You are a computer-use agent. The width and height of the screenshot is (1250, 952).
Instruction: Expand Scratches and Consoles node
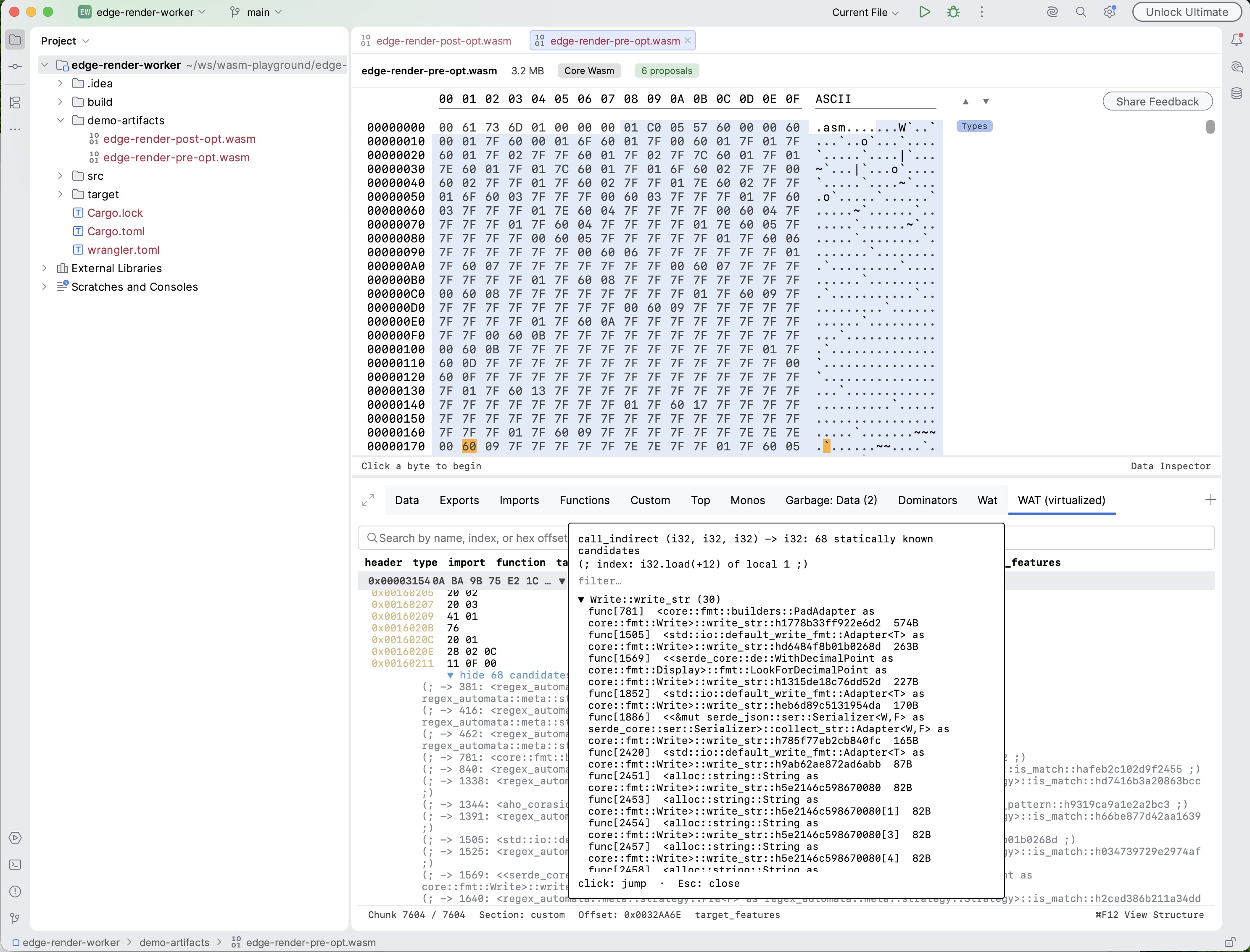[x=44, y=287]
